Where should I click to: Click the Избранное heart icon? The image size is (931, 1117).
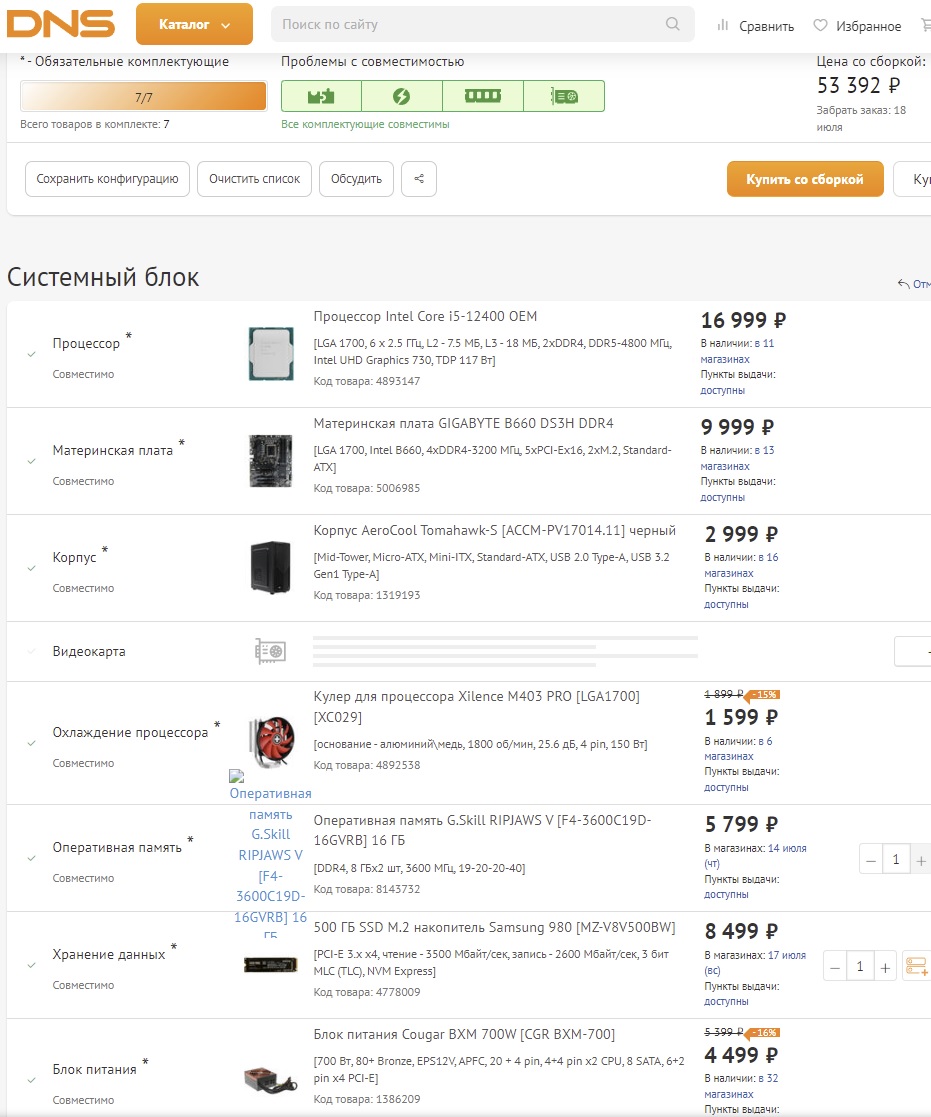[821, 25]
